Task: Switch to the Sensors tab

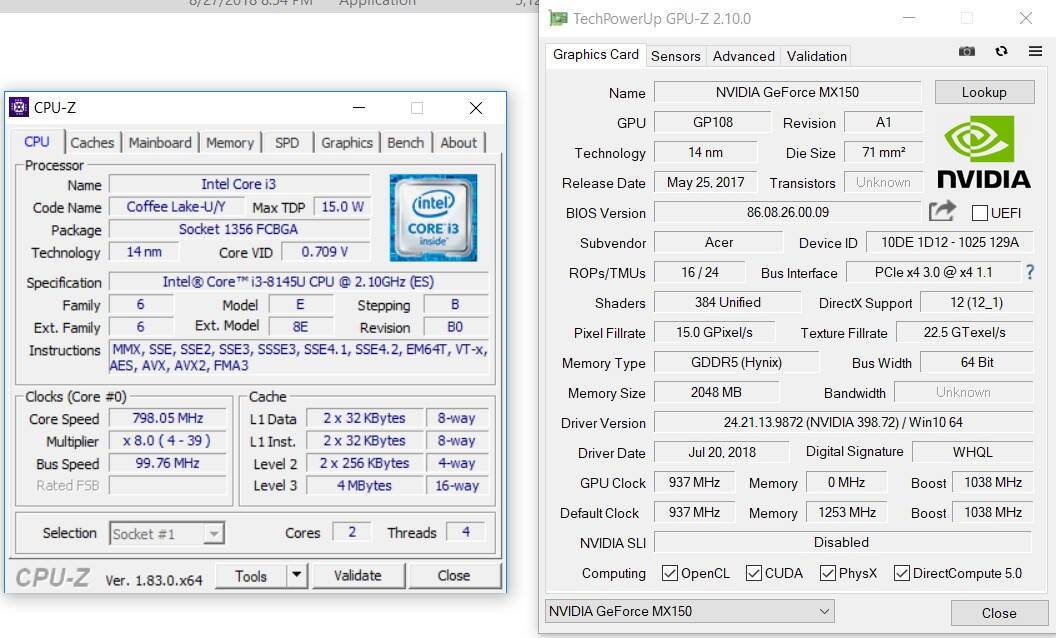Action: click(x=675, y=56)
